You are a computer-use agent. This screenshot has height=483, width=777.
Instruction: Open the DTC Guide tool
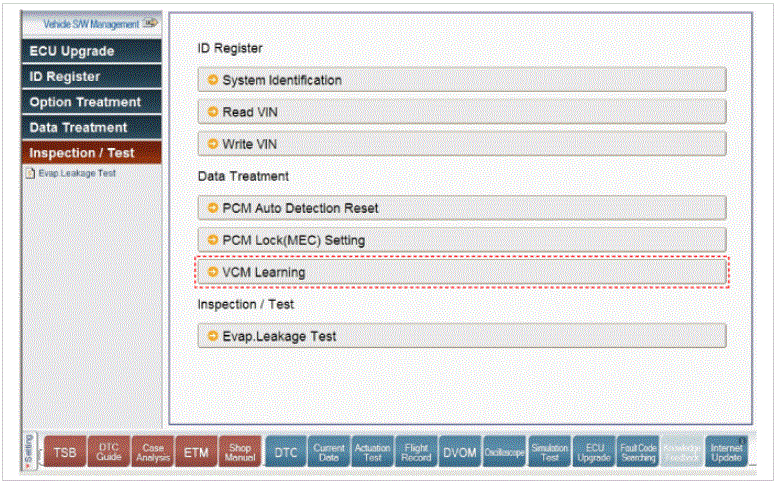(108, 453)
